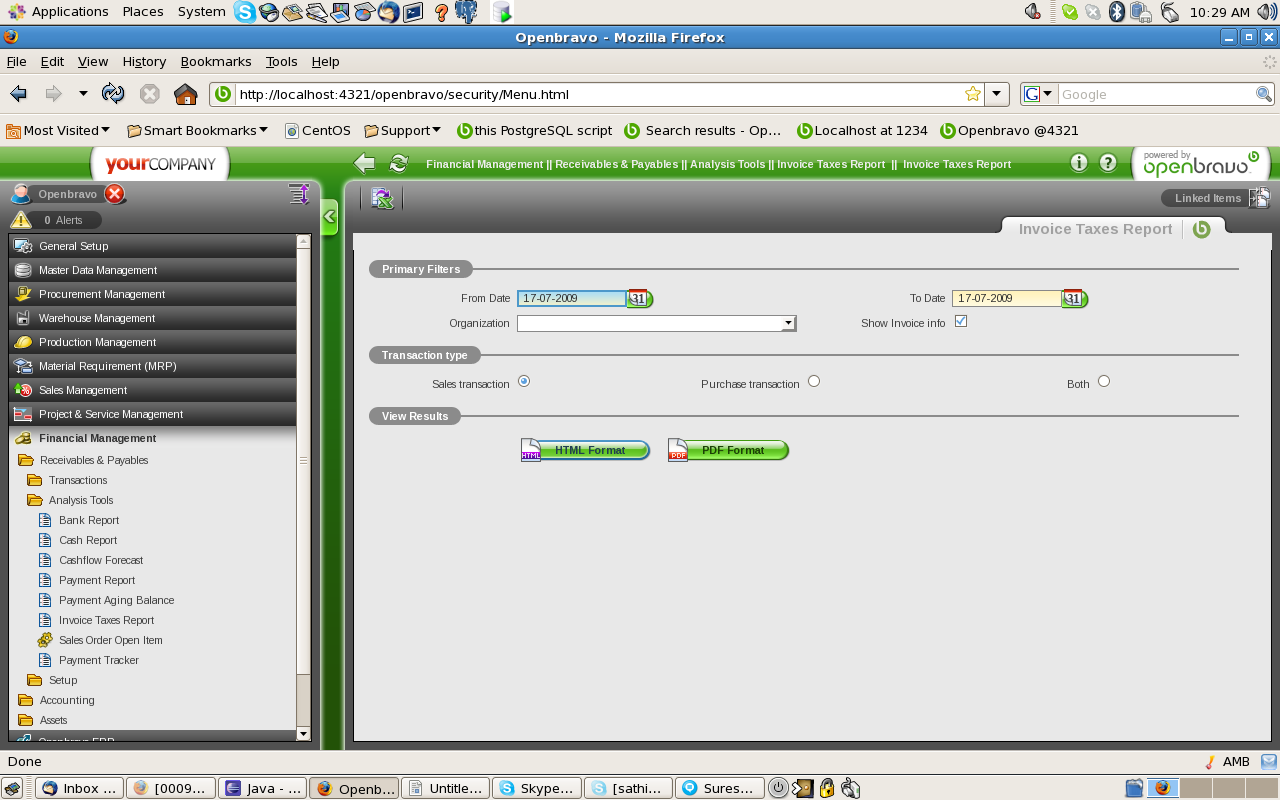Screen dimensions: 1280x800
Task: Bookmark this page with the star icon
Action: point(972,94)
